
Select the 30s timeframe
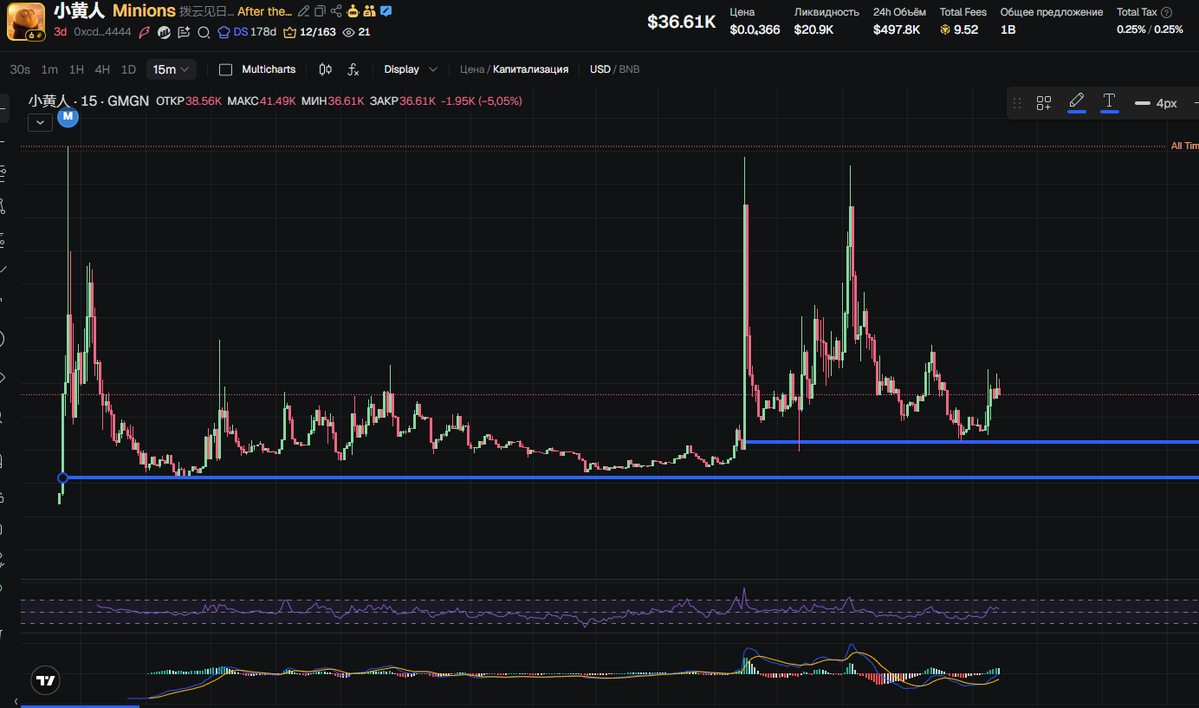pyautogui.click(x=20, y=70)
